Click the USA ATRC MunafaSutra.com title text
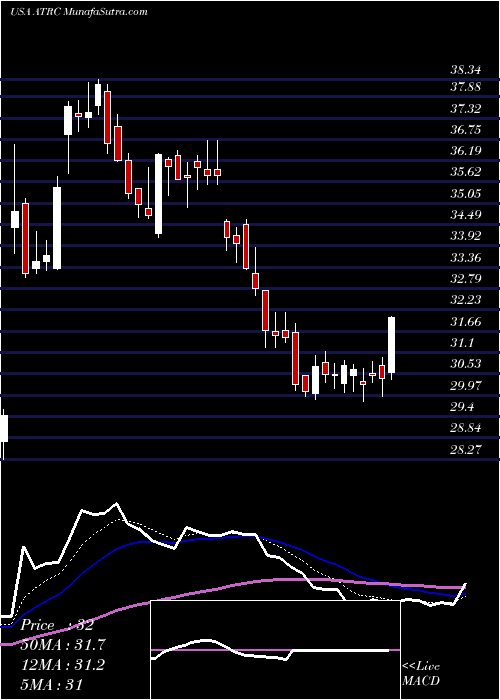This screenshot has width=500, height=700. coord(79,11)
